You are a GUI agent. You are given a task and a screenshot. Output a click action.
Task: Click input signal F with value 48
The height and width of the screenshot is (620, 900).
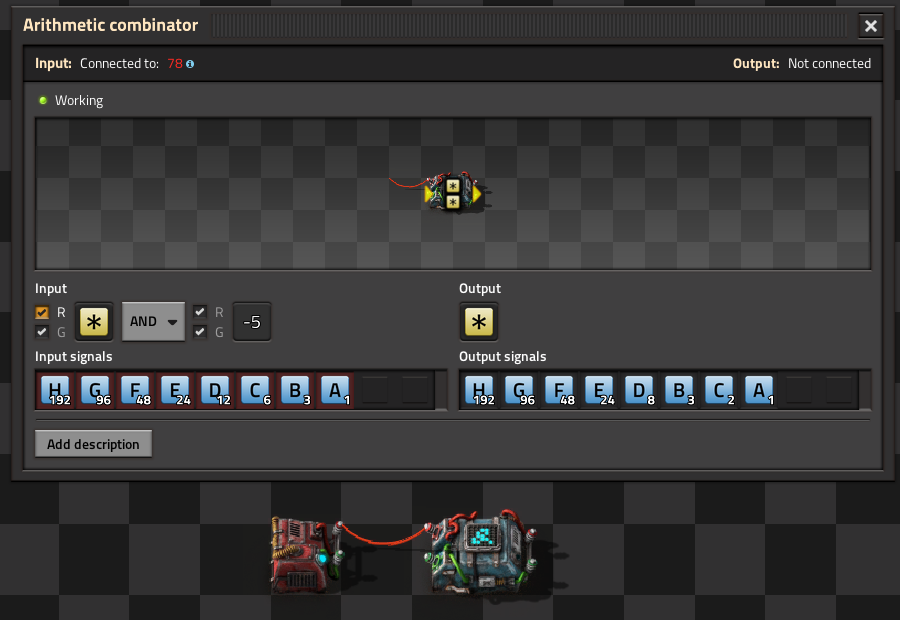click(x=136, y=390)
